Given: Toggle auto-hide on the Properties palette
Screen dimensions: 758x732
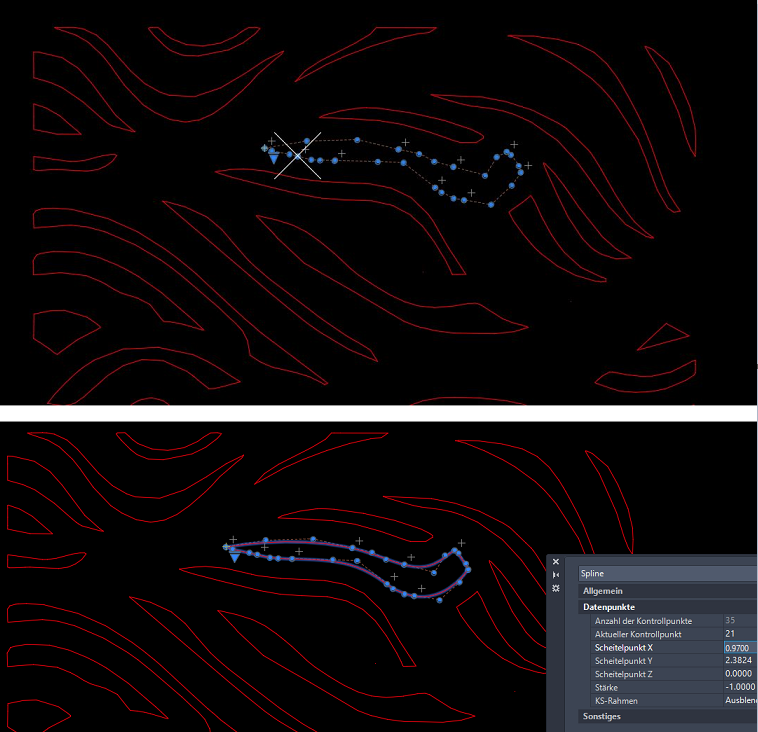Looking at the screenshot, I should 555,575.
